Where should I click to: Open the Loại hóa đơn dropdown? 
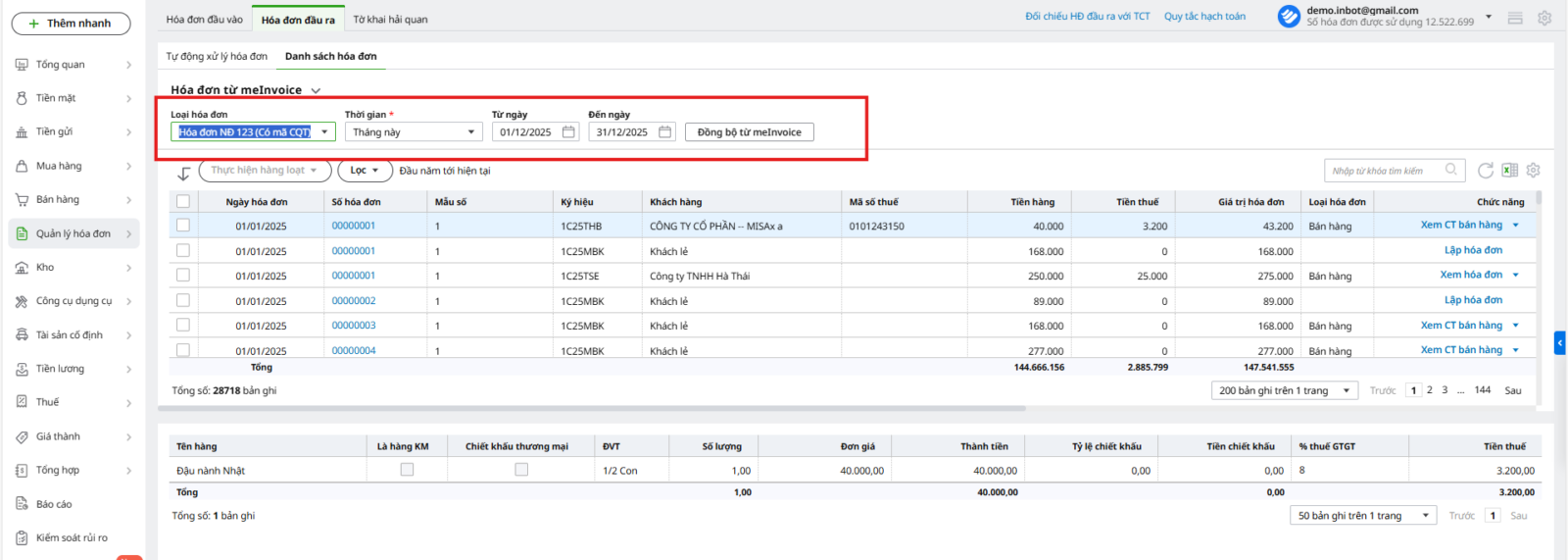pos(324,132)
